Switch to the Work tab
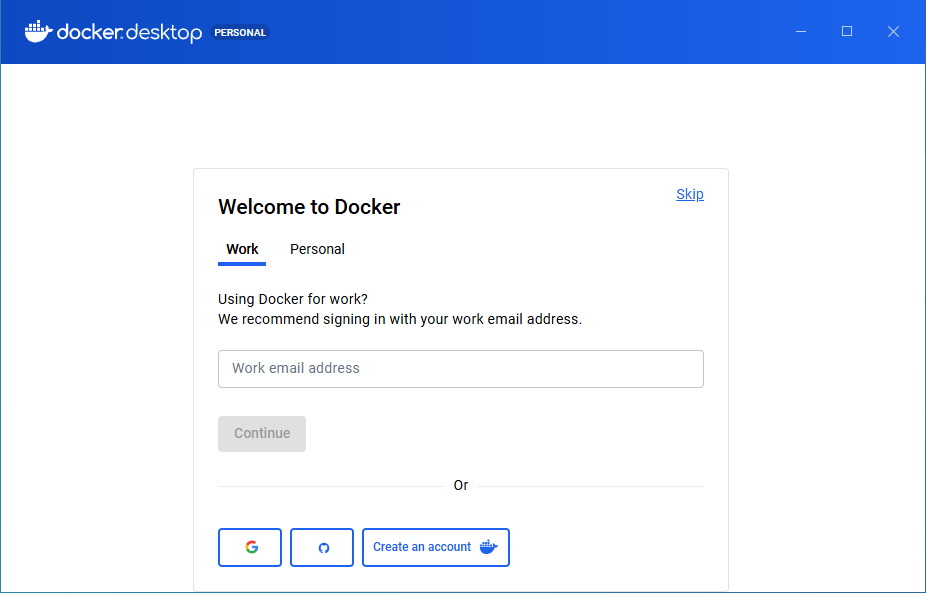This screenshot has width=926, height=593. click(x=242, y=249)
